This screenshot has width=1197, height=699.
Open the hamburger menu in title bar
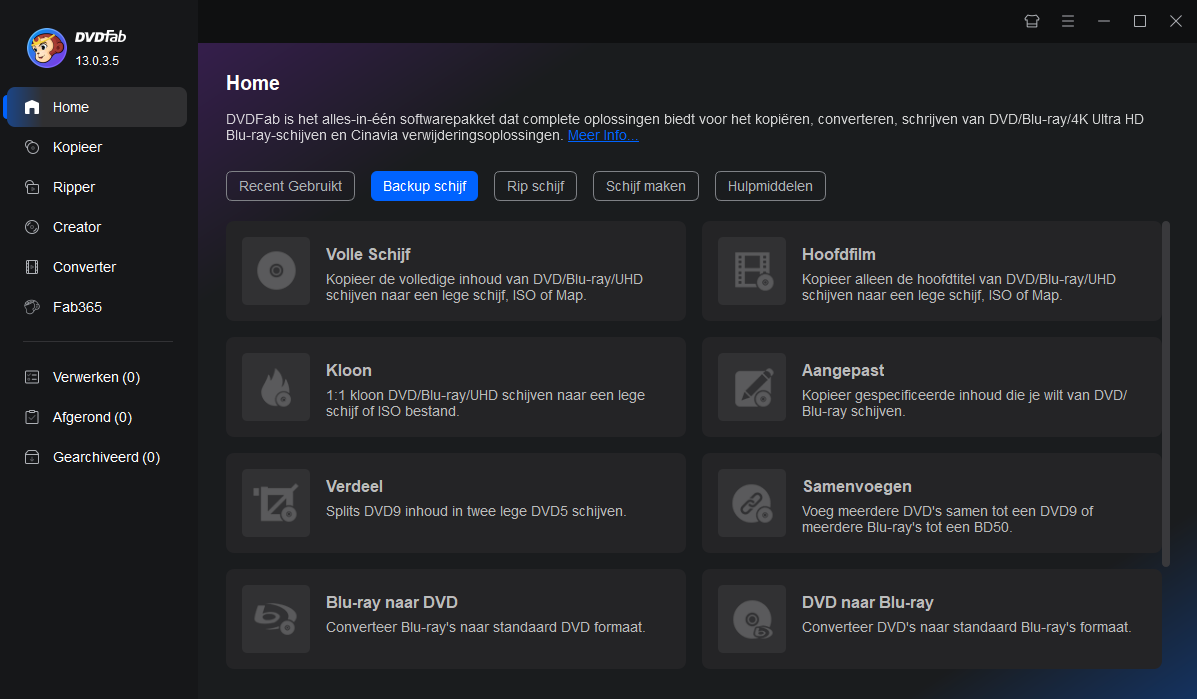coord(1068,21)
